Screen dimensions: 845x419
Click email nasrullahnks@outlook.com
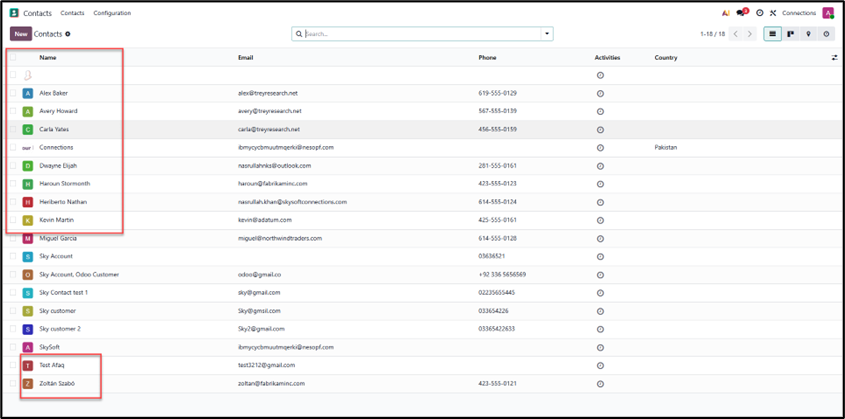click(274, 166)
